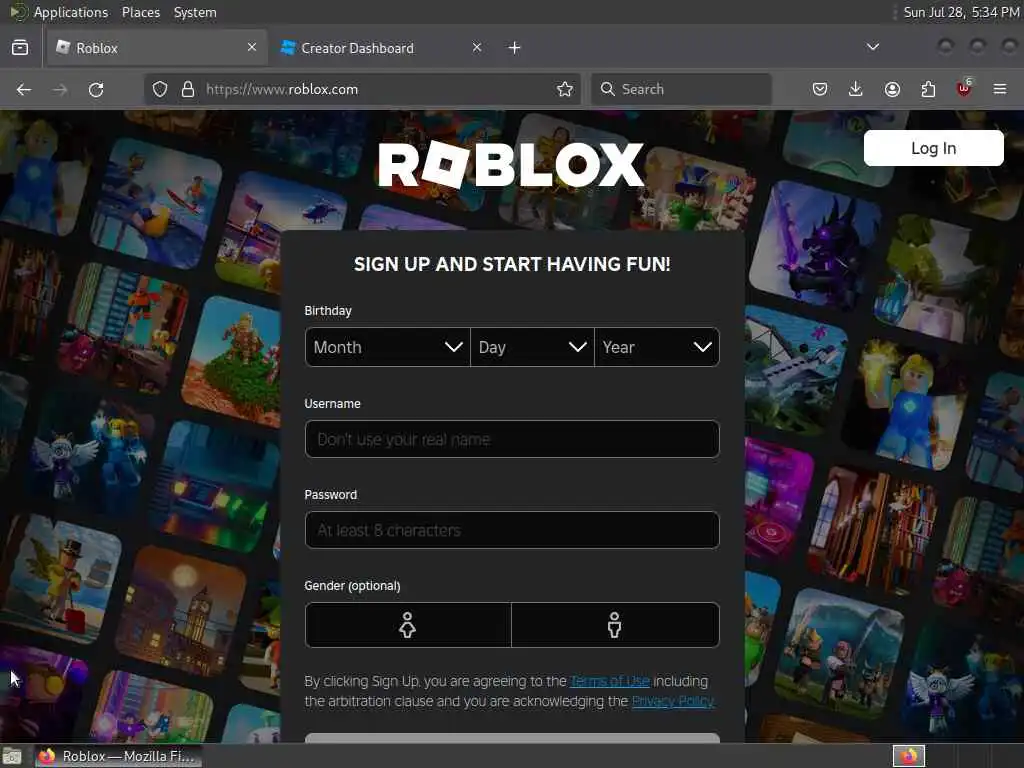
Task: Open the System menu
Action: 195,12
